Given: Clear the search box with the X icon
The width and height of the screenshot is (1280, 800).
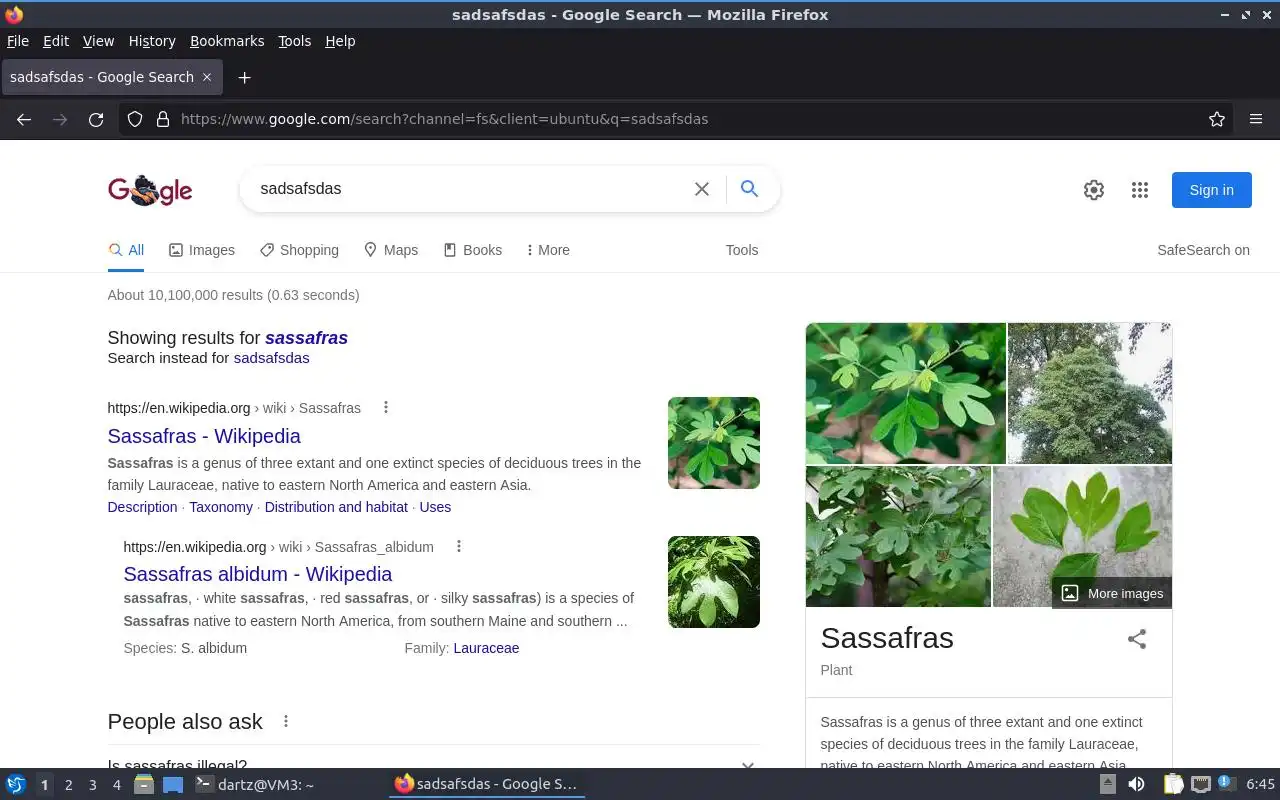Looking at the screenshot, I should pos(702,189).
